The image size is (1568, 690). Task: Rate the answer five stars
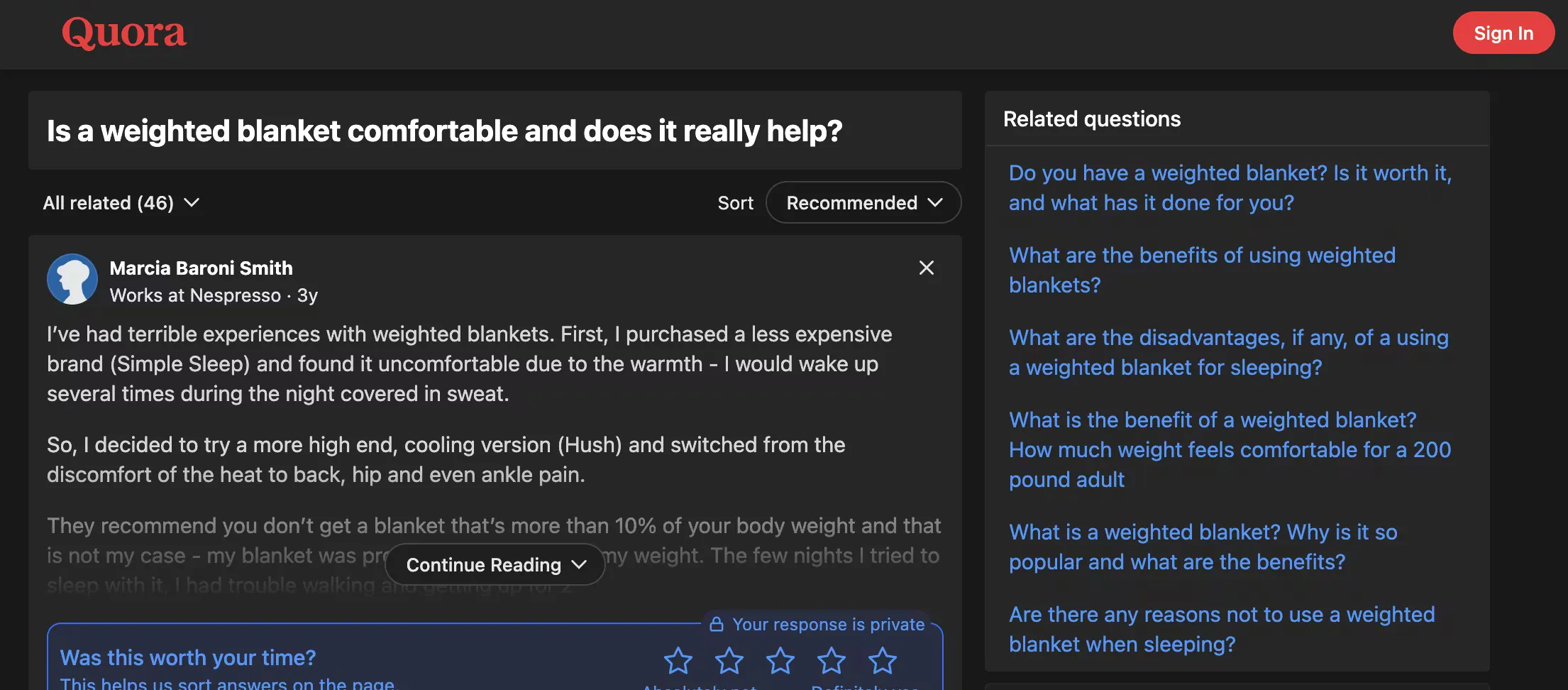point(883,661)
